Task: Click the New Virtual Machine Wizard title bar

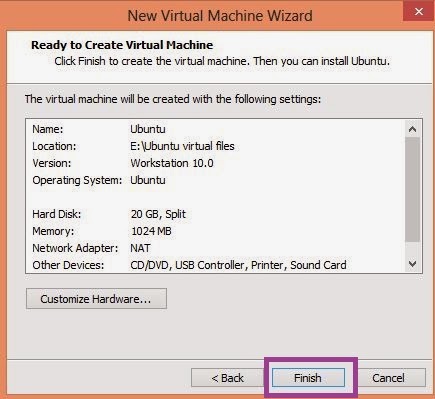Action: [220, 16]
